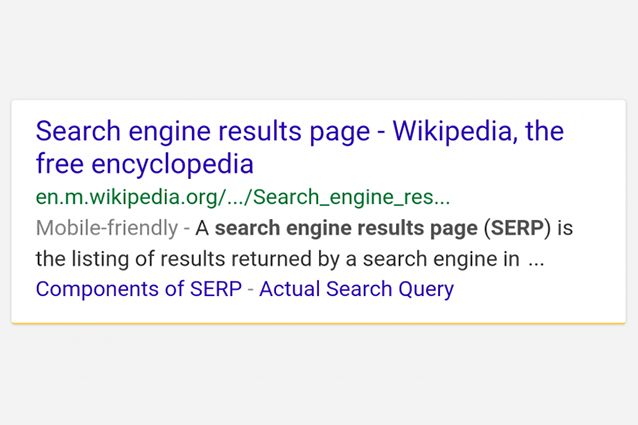Click the yellow bottom border of the result card
This screenshot has width=638, height=425.
(319, 323)
